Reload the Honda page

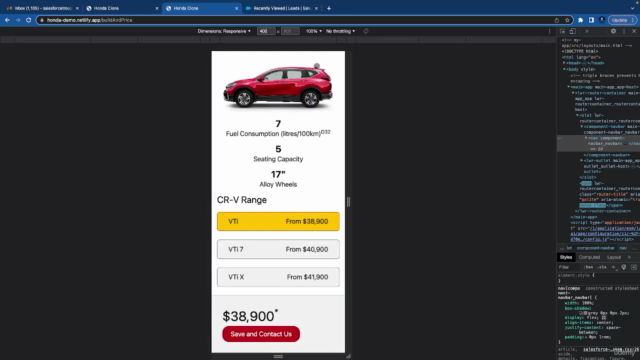(29, 20)
